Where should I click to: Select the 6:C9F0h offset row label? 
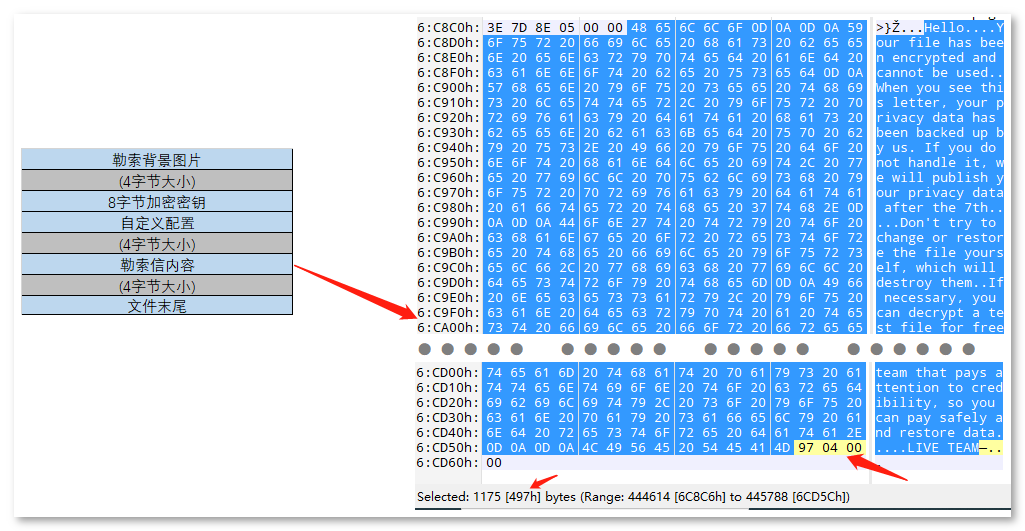pos(446,313)
